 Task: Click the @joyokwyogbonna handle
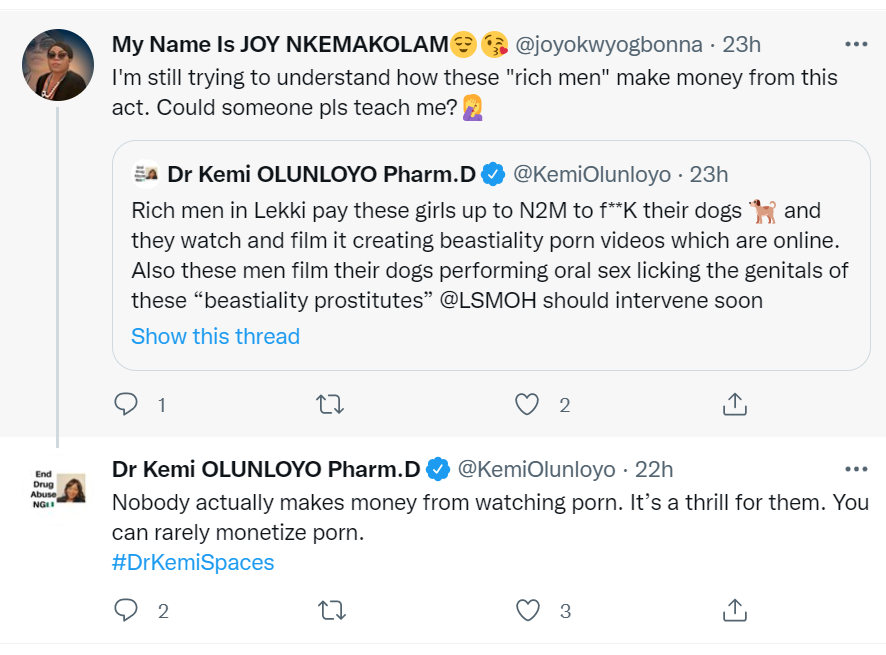(607, 45)
